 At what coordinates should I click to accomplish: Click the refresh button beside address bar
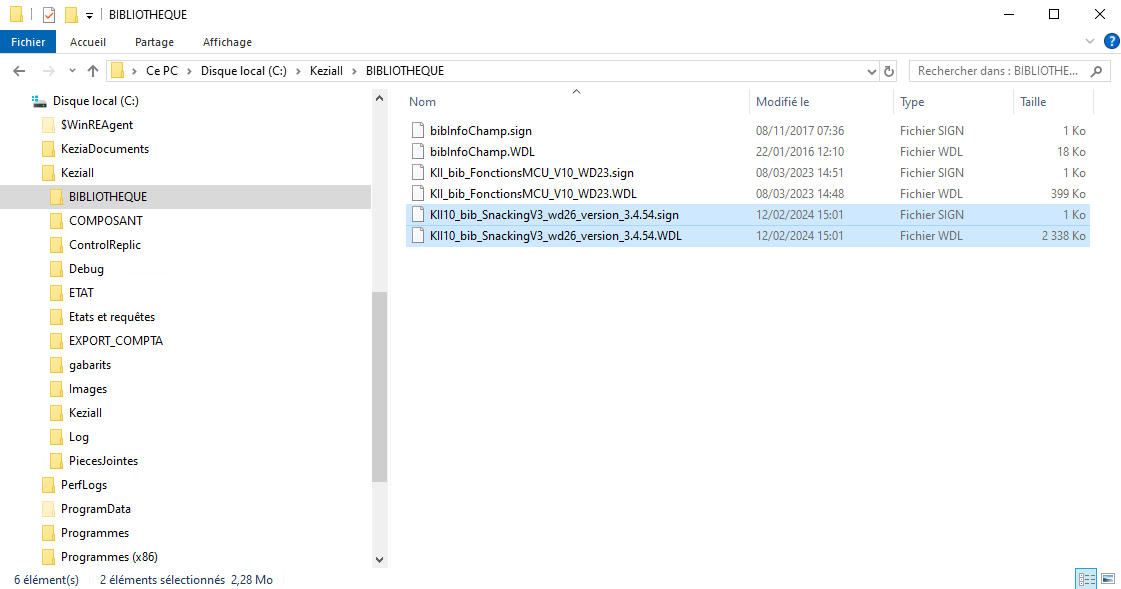click(x=891, y=71)
